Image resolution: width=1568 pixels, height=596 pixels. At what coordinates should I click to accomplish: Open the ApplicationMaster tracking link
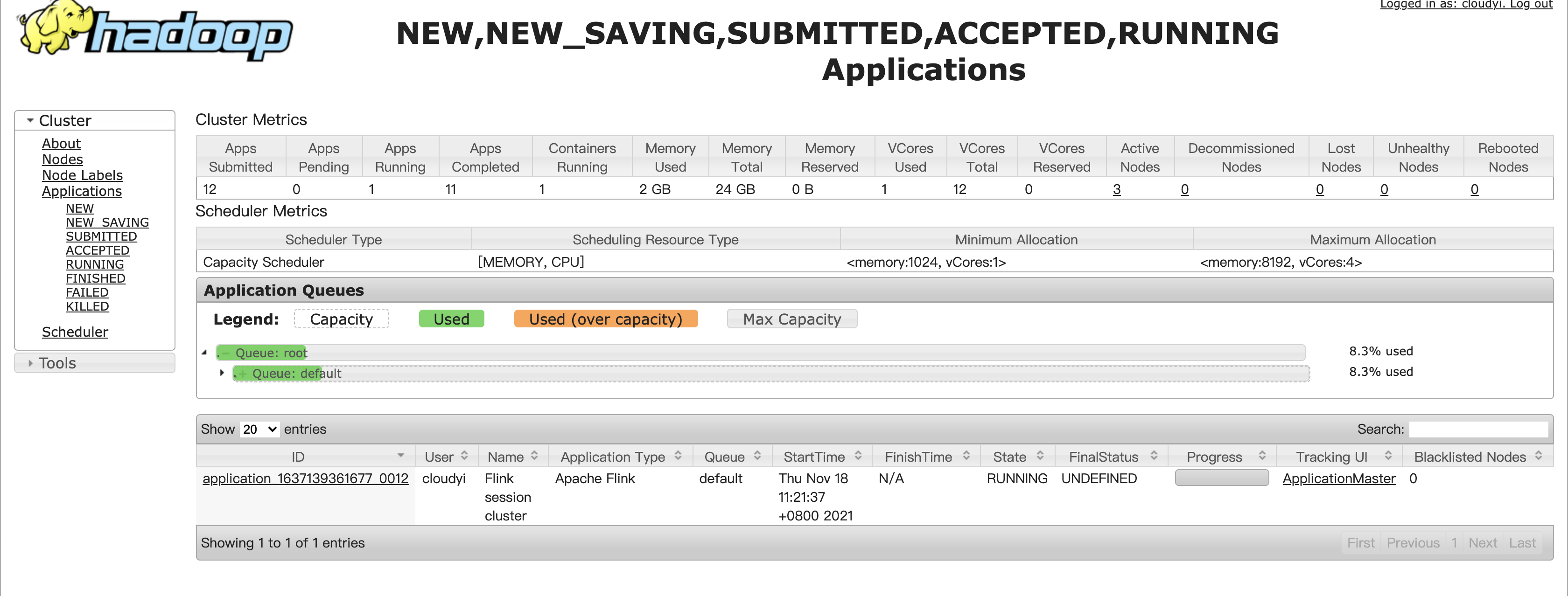click(1338, 478)
